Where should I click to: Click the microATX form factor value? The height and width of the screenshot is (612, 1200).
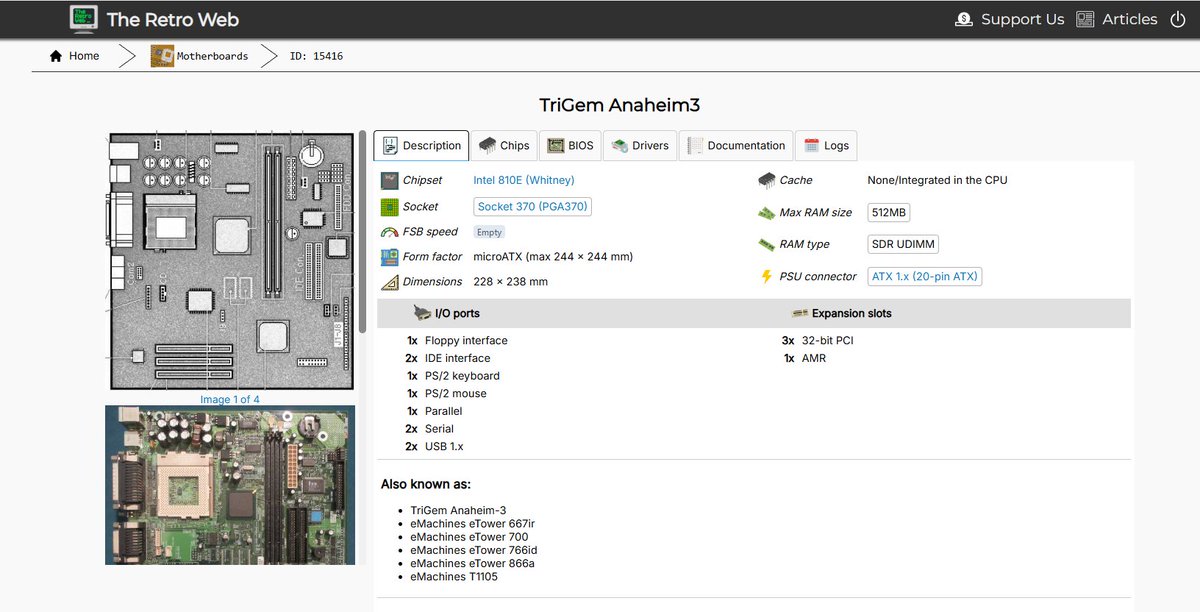click(x=553, y=257)
